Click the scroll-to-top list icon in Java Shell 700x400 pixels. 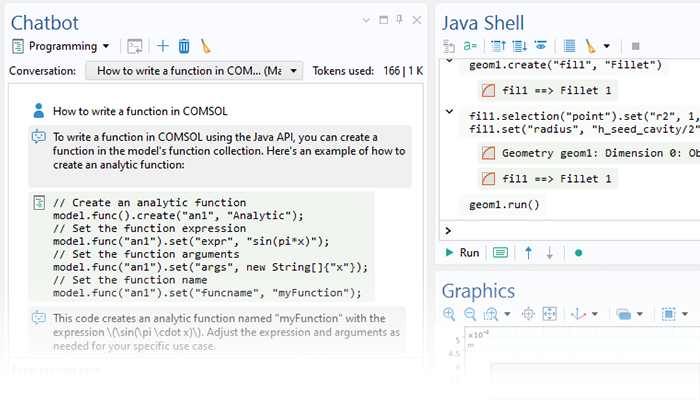pyautogui.click(x=498, y=46)
